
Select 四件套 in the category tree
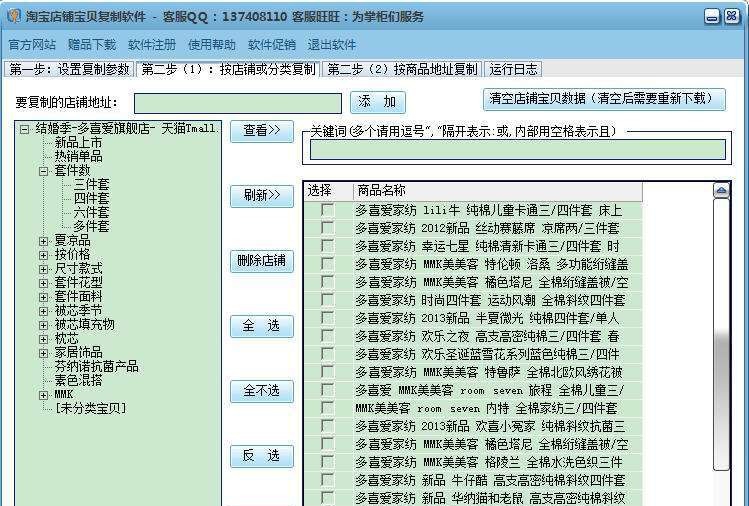(91, 198)
